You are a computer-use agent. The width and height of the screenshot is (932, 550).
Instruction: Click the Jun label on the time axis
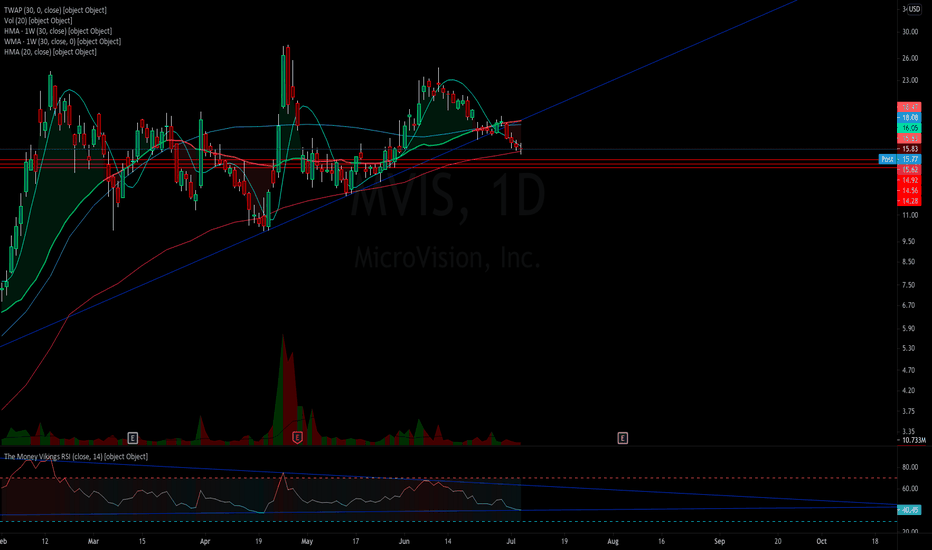coord(404,541)
